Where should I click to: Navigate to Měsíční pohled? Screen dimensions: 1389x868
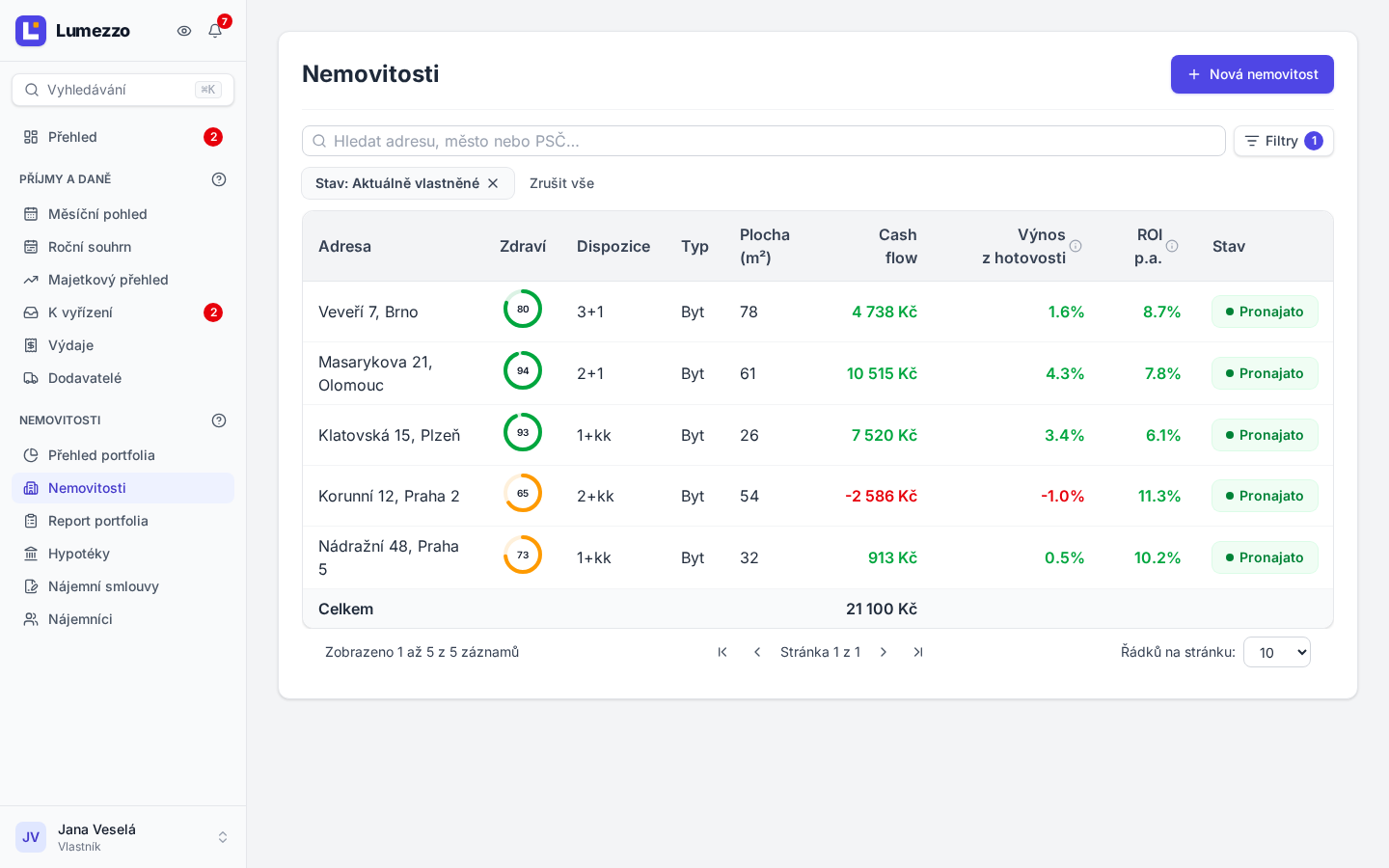[x=123, y=214]
